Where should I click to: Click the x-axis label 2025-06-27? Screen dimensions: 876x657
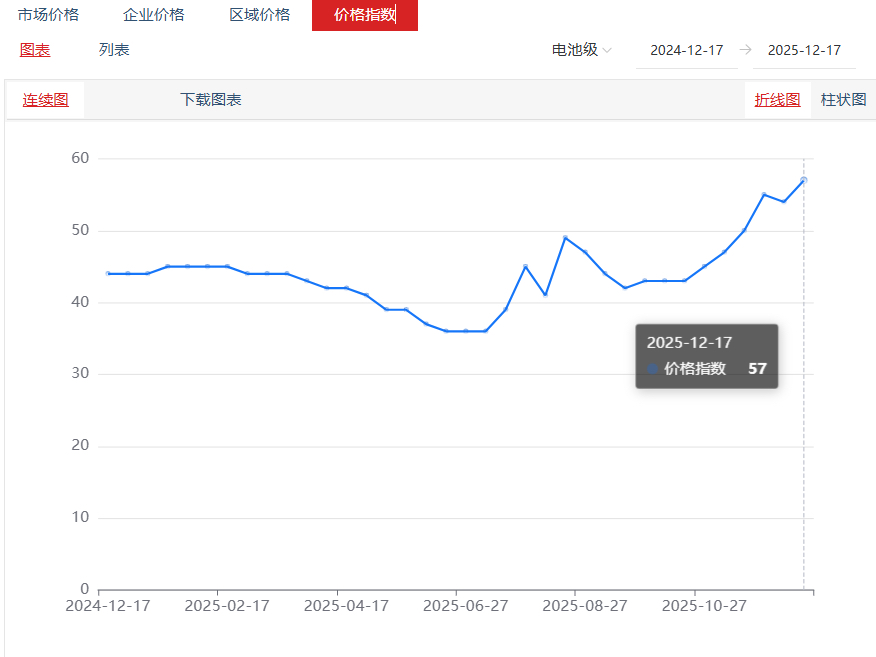(465, 606)
